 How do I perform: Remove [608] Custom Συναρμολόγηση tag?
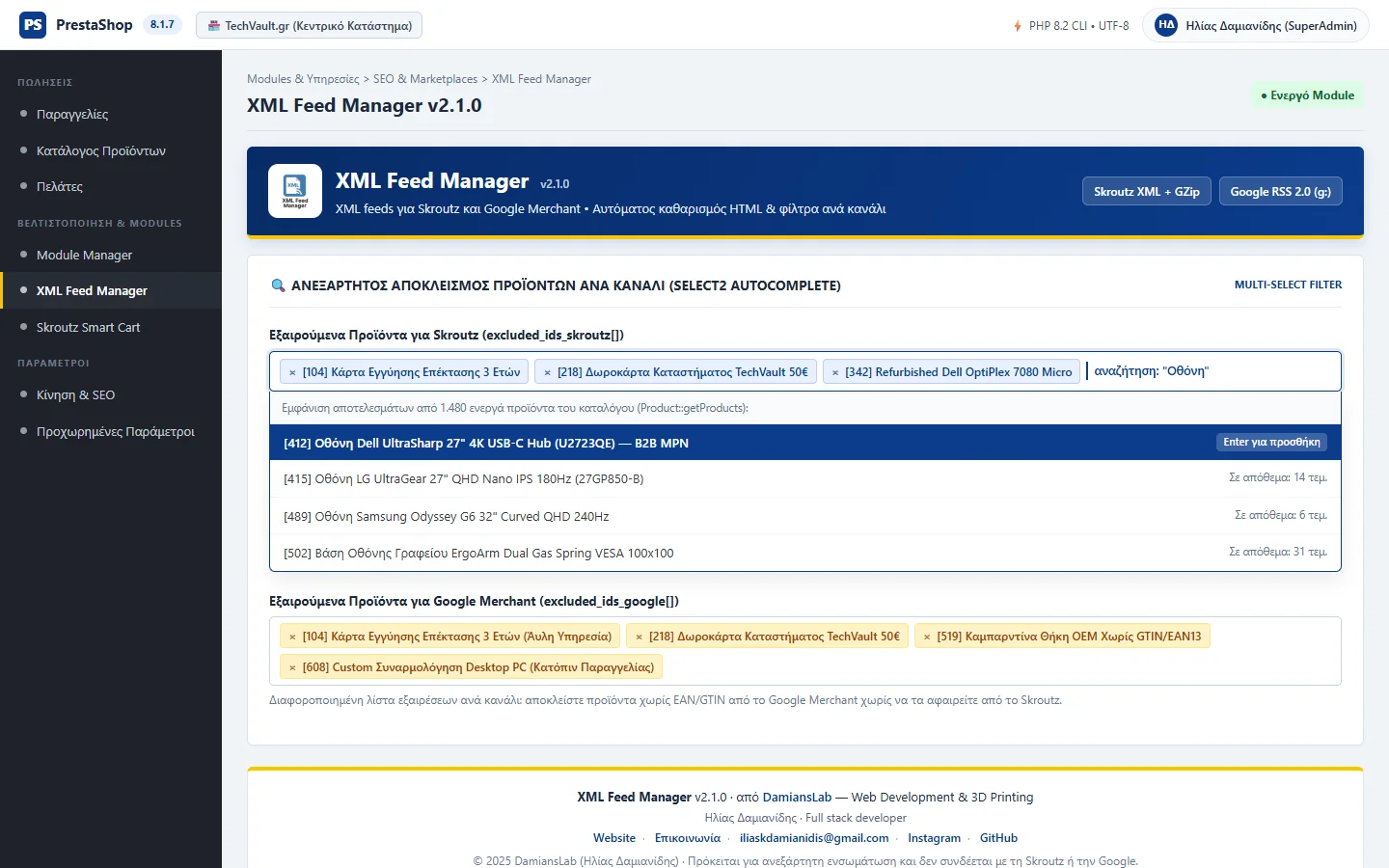click(x=292, y=667)
